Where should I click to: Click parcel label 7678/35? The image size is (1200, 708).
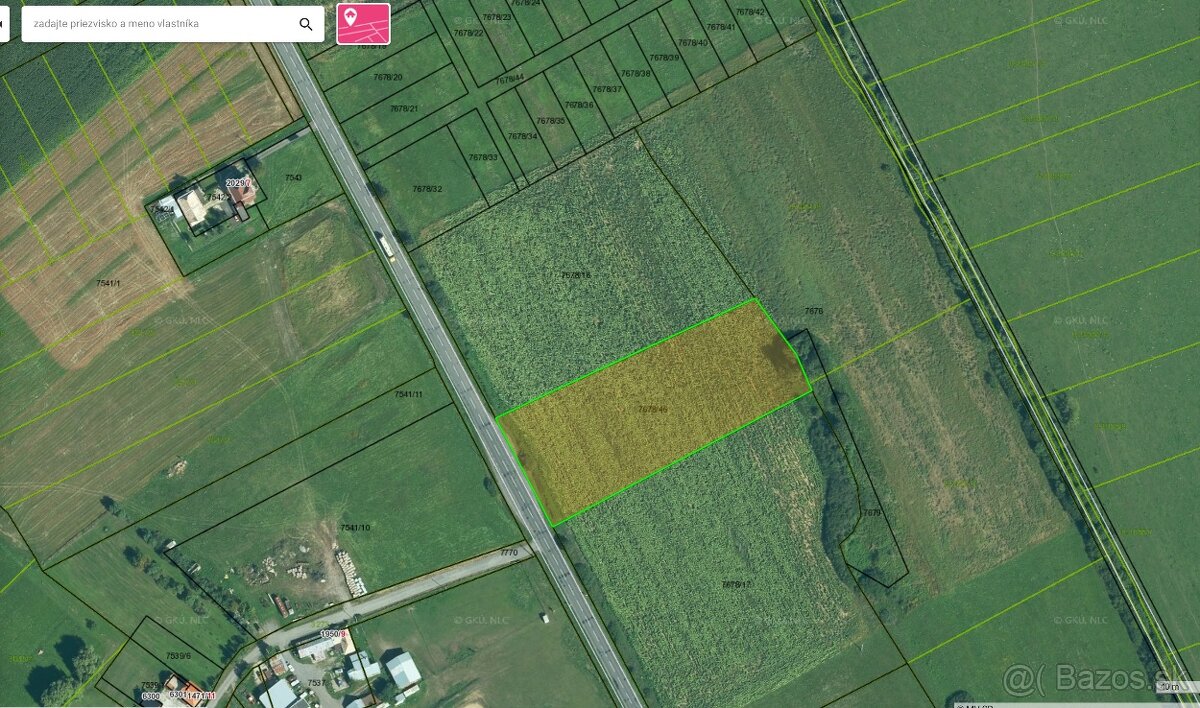click(x=551, y=121)
